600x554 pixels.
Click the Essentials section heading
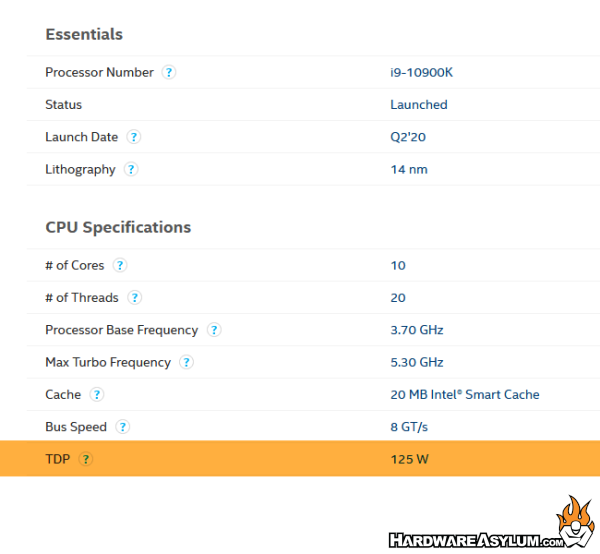click(84, 34)
